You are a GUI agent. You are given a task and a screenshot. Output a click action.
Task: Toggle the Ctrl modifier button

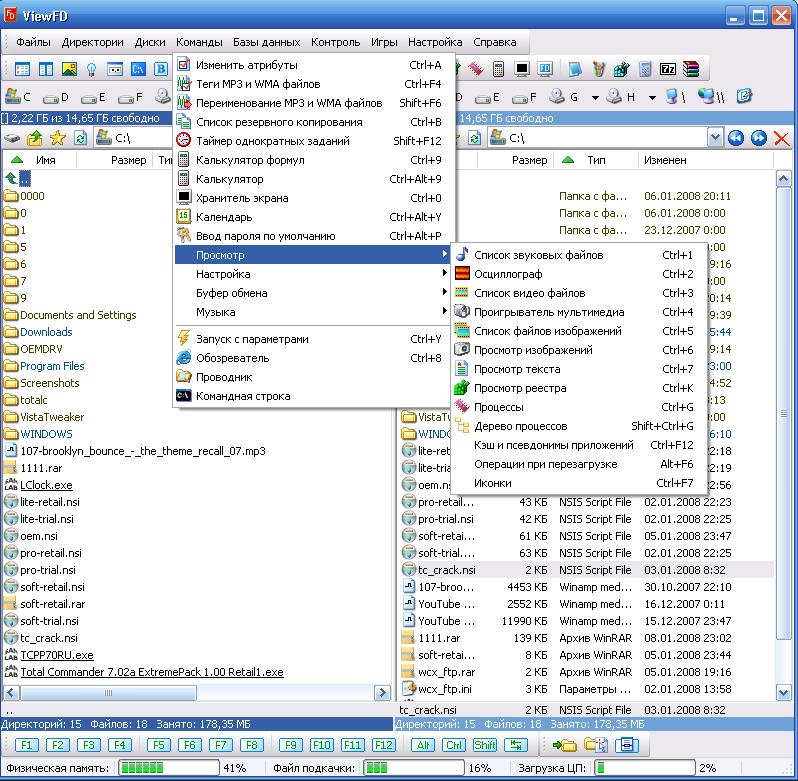point(454,745)
